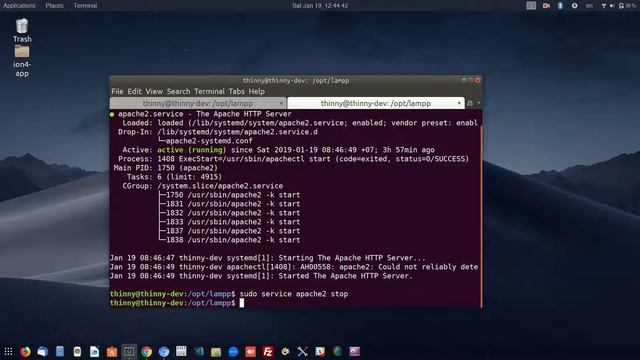Viewport: 640px width, 360px height.
Task: Open the Wi-Fi network indicator in the top bar
Action: (x=604, y=6)
